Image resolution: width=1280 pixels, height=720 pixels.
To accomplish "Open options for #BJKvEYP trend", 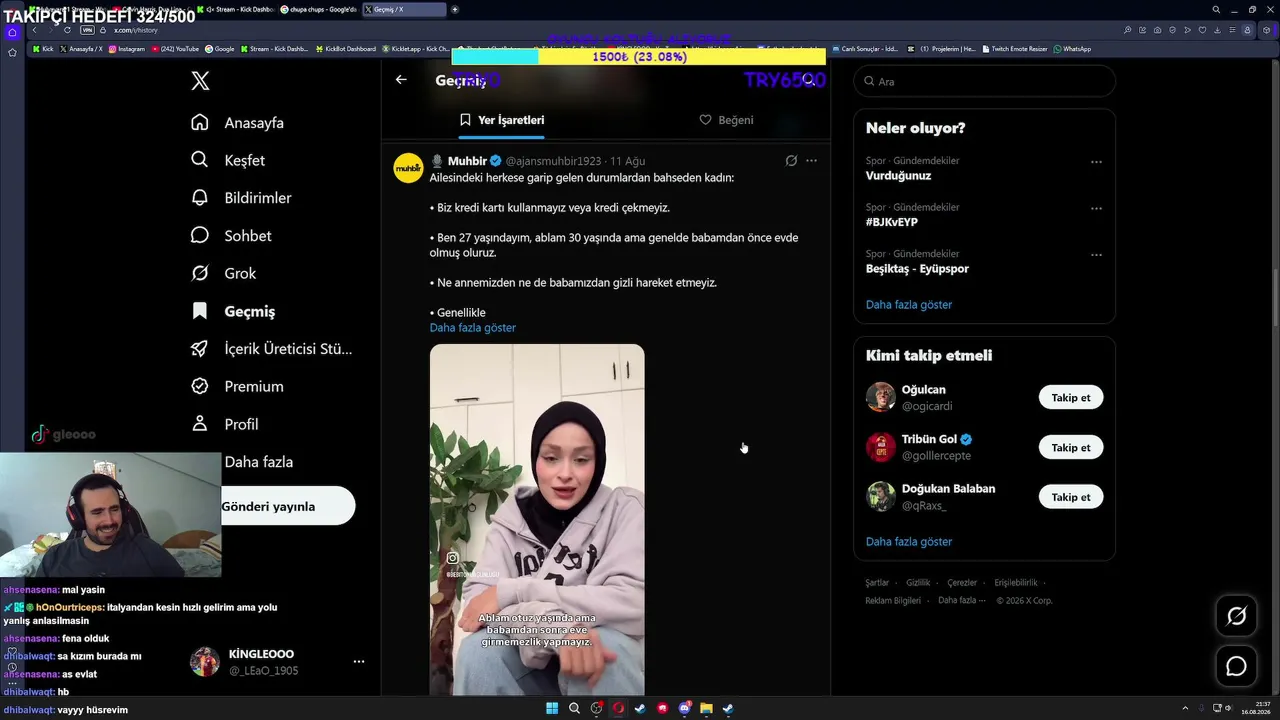I will (1096, 209).
